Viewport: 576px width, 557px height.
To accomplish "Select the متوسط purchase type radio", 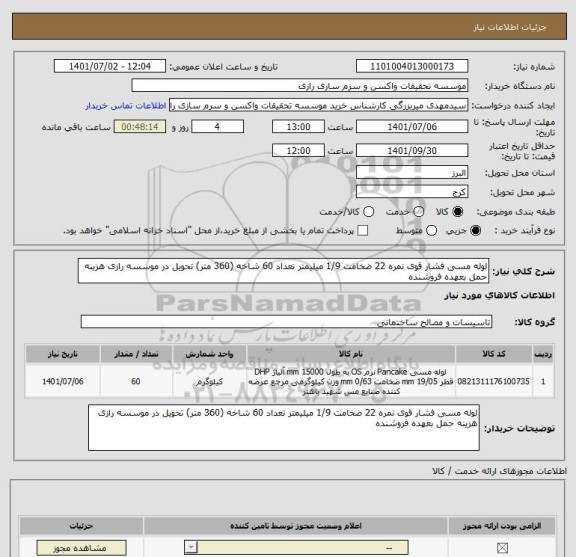I will click(x=431, y=231).
